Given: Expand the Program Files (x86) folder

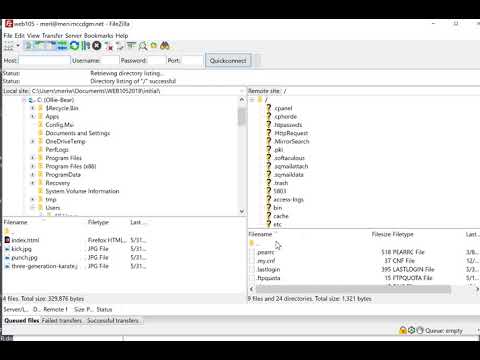Looking at the screenshot, I should pyautogui.click(x=33, y=166).
